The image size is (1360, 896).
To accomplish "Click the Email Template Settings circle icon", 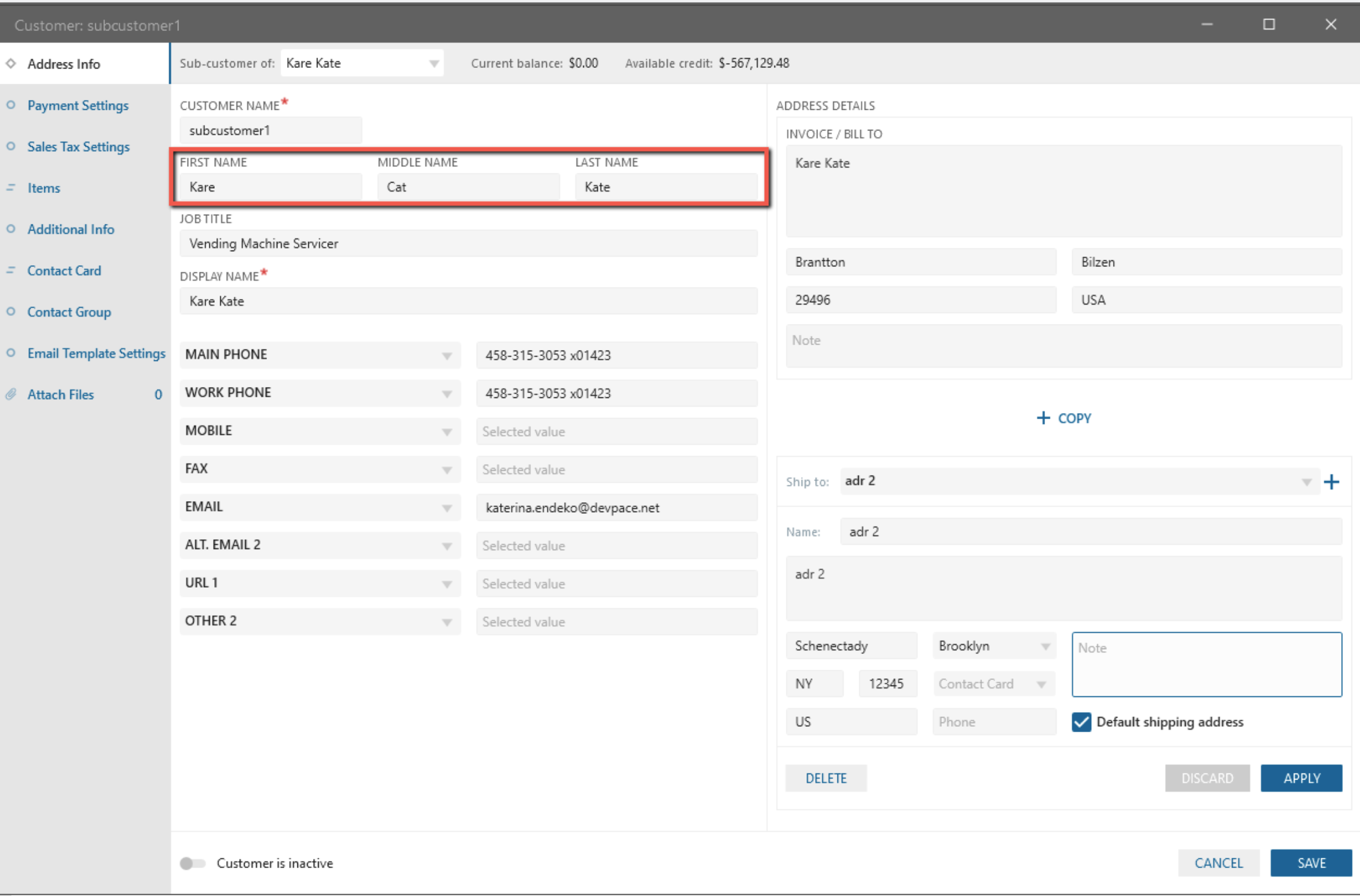I will 11,353.
